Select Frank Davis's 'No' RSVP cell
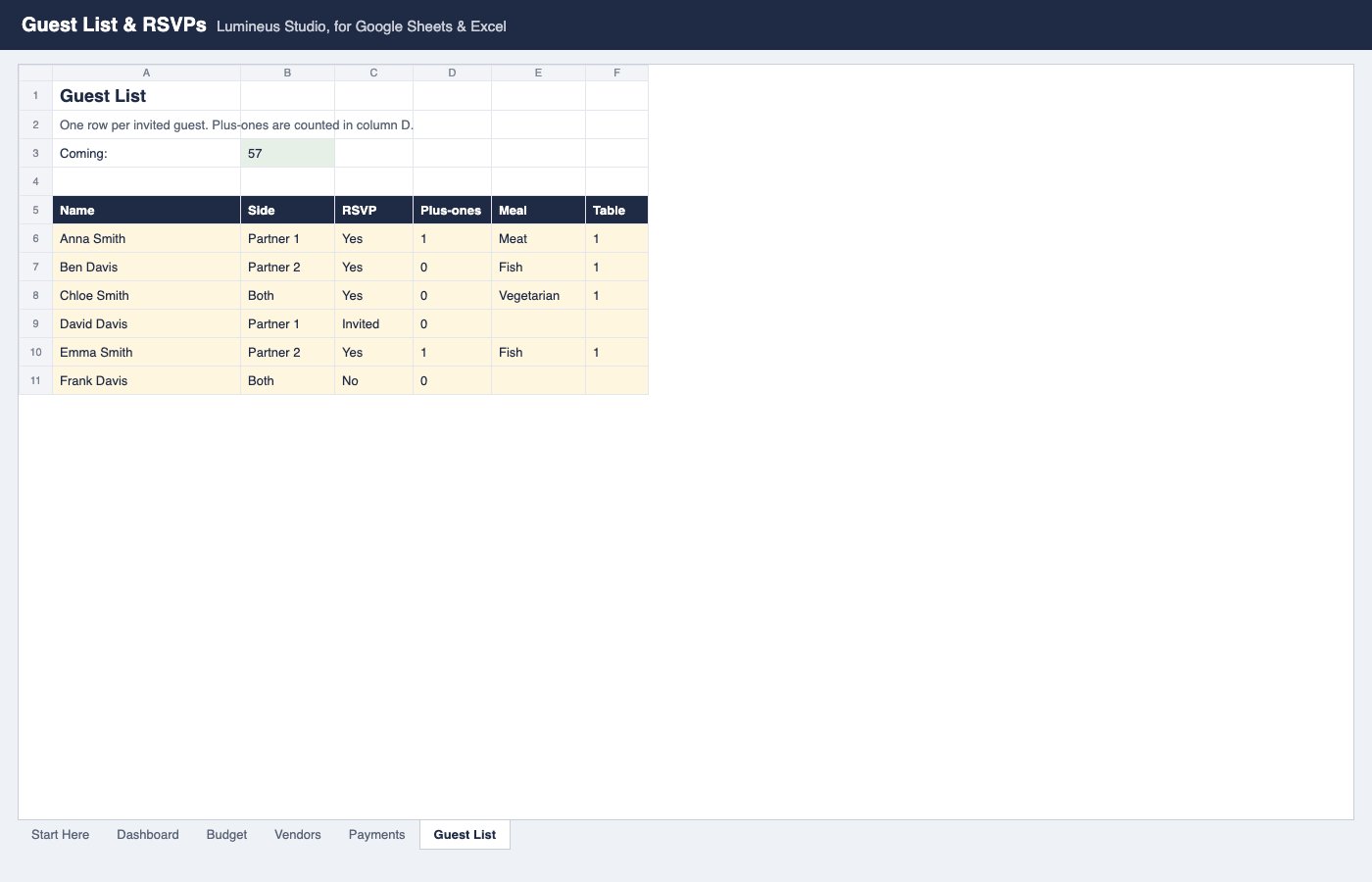 [x=373, y=380]
